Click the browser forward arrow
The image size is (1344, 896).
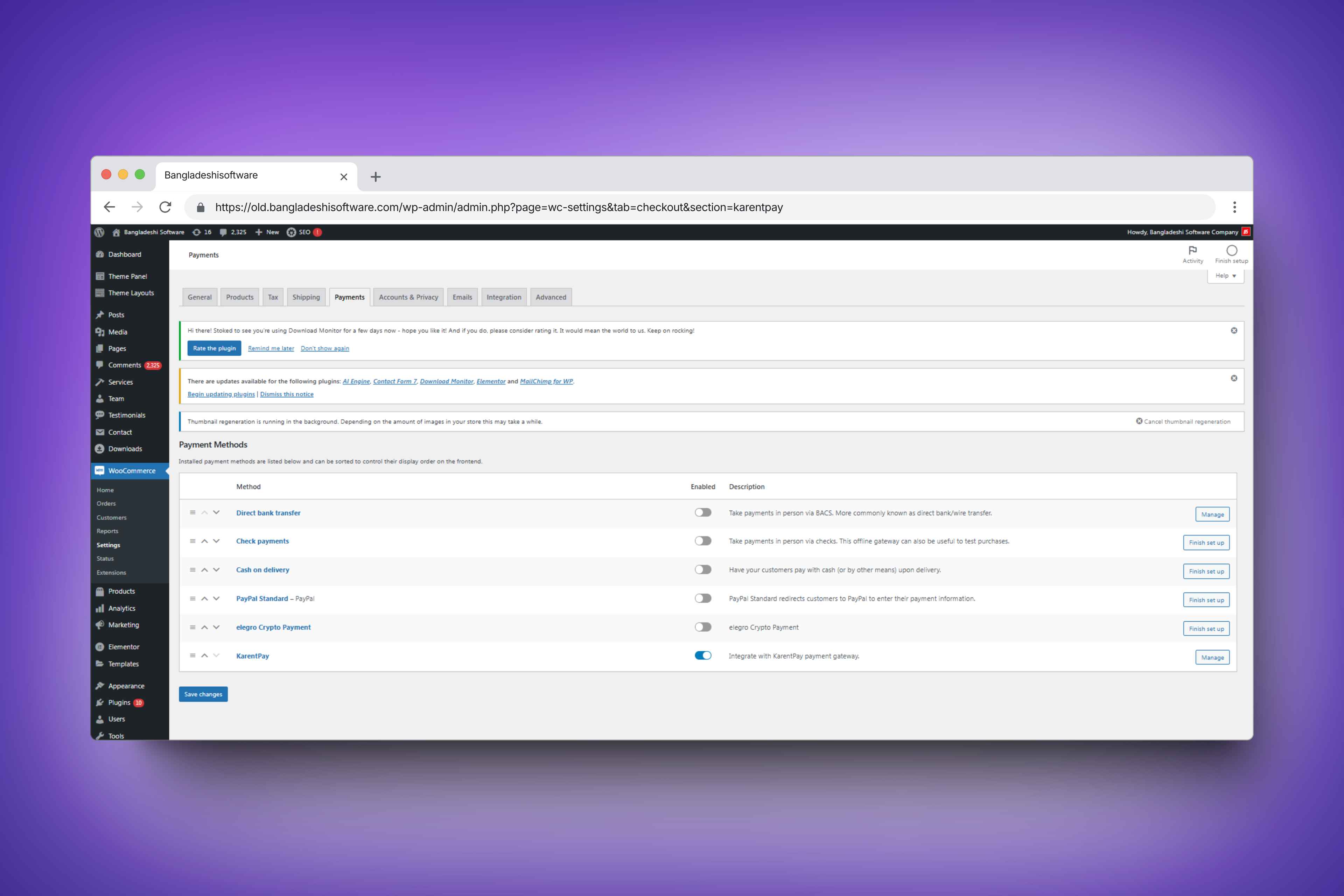(137, 207)
